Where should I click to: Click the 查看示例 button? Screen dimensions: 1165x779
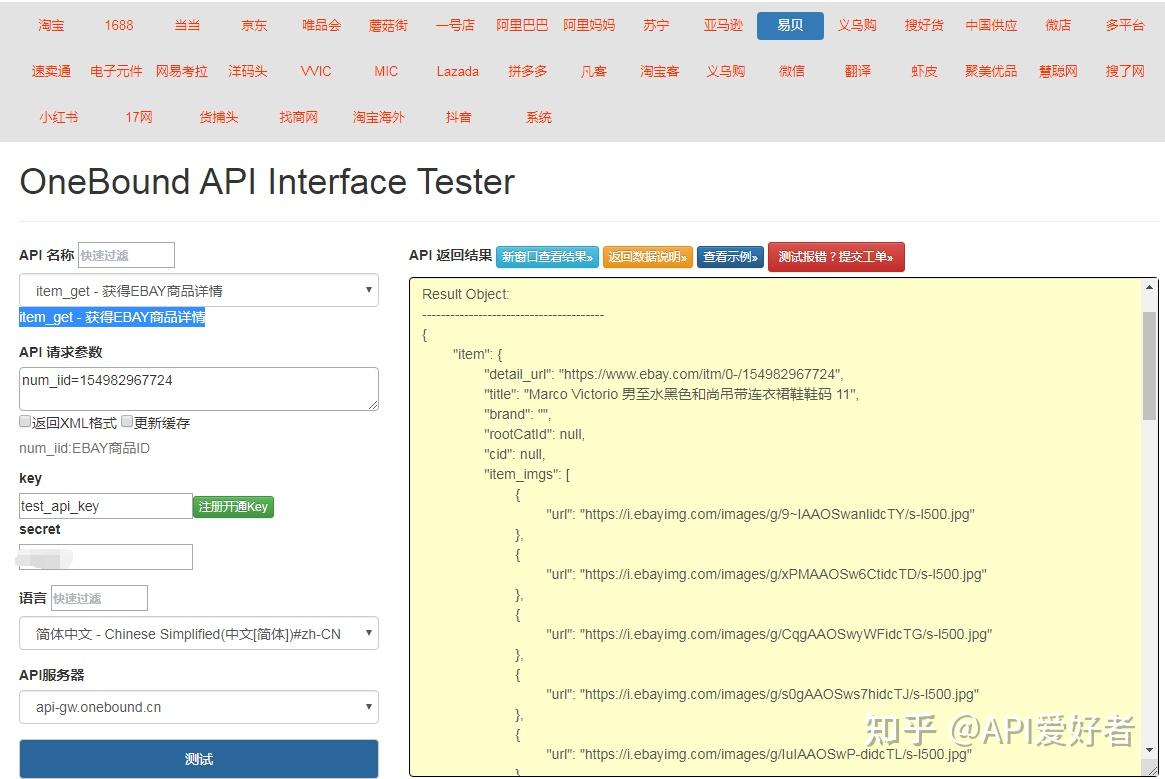[x=730, y=256]
